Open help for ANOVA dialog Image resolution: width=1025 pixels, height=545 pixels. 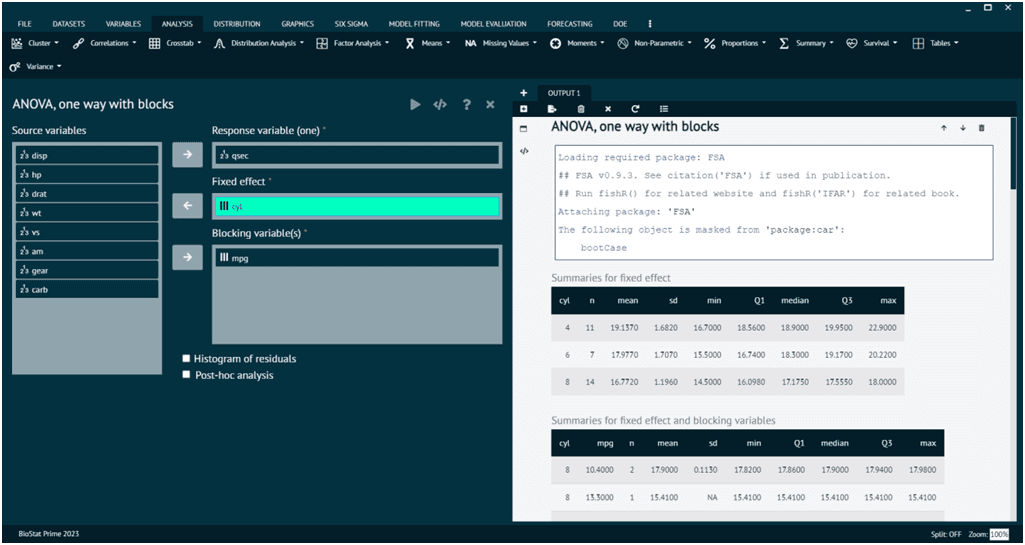coord(466,104)
